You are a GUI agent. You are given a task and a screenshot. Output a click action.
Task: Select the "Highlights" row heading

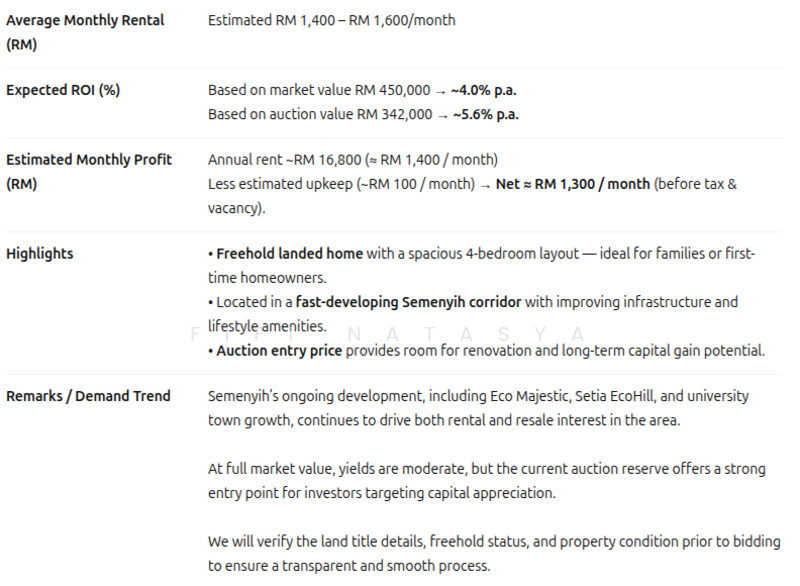tap(40, 254)
